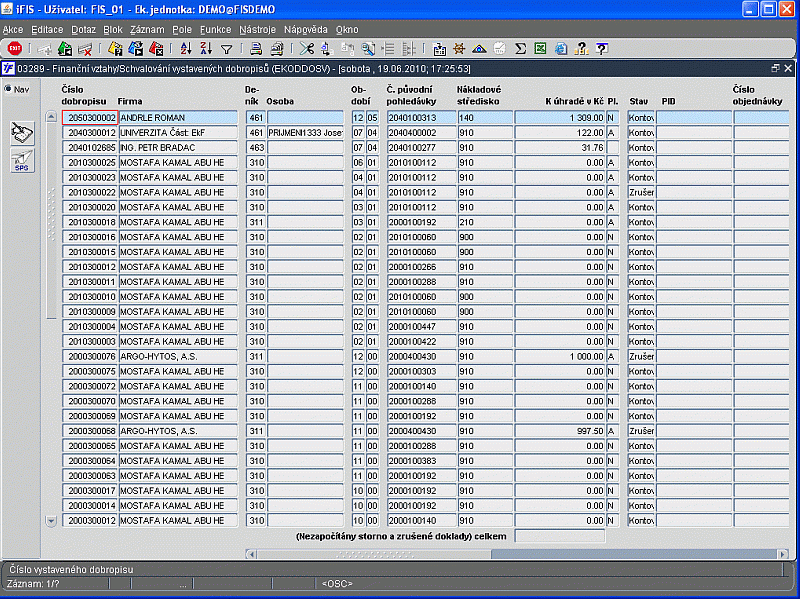Click the second printer icon after the filter
The height and width of the screenshot is (599, 800).
pyautogui.click(x=277, y=48)
